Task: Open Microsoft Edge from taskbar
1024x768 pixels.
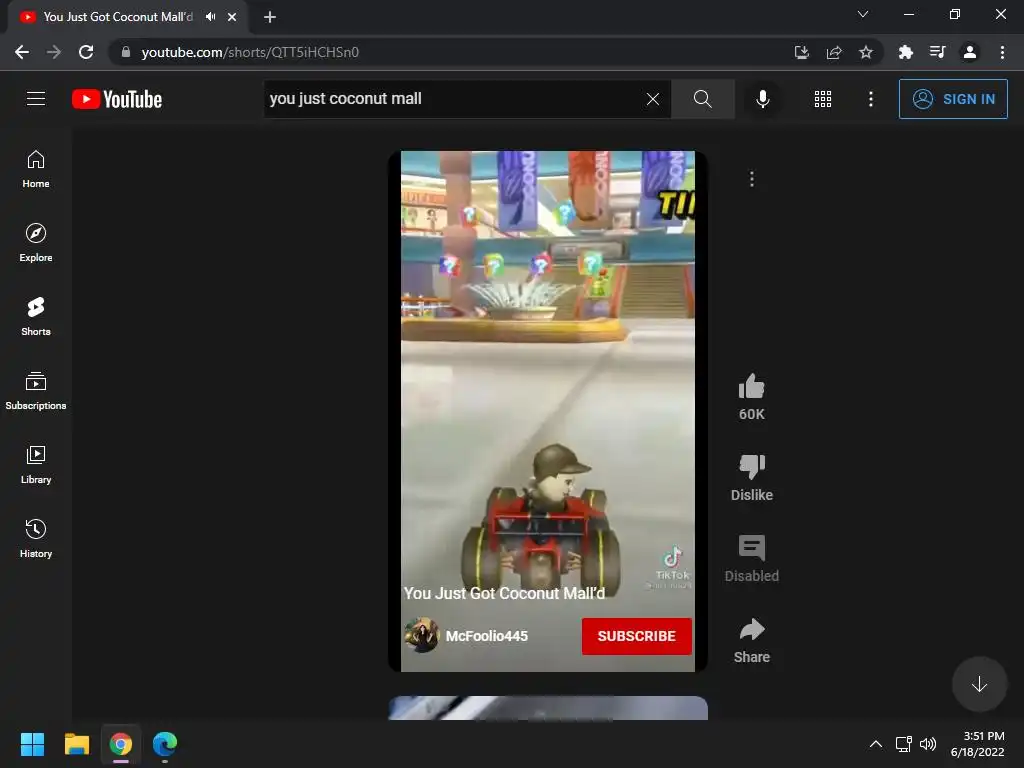Action: 165,744
